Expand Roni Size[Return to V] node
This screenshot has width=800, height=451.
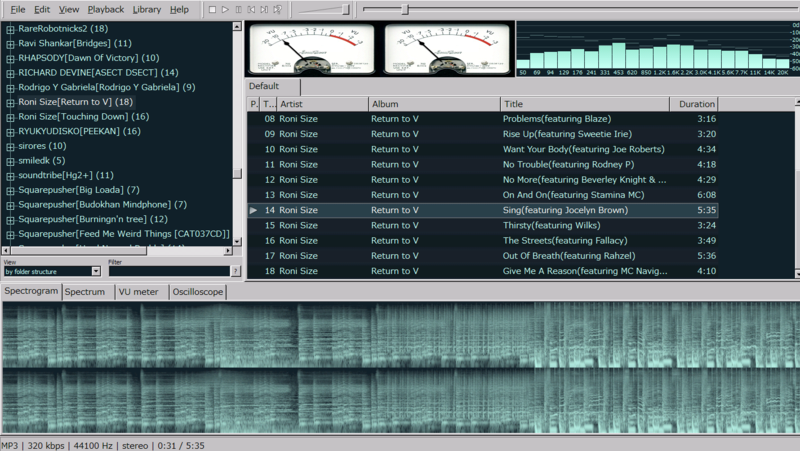[10, 103]
